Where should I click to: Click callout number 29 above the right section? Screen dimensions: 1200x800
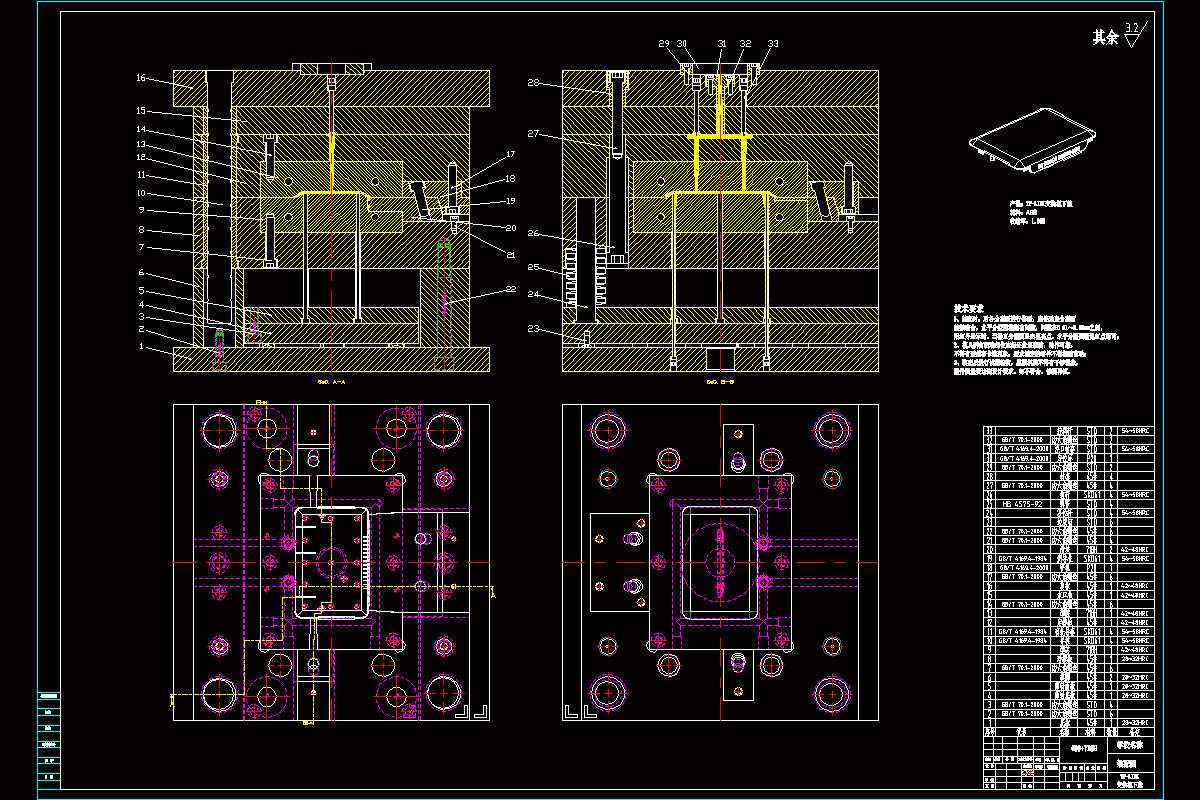(x=663, y=44)
